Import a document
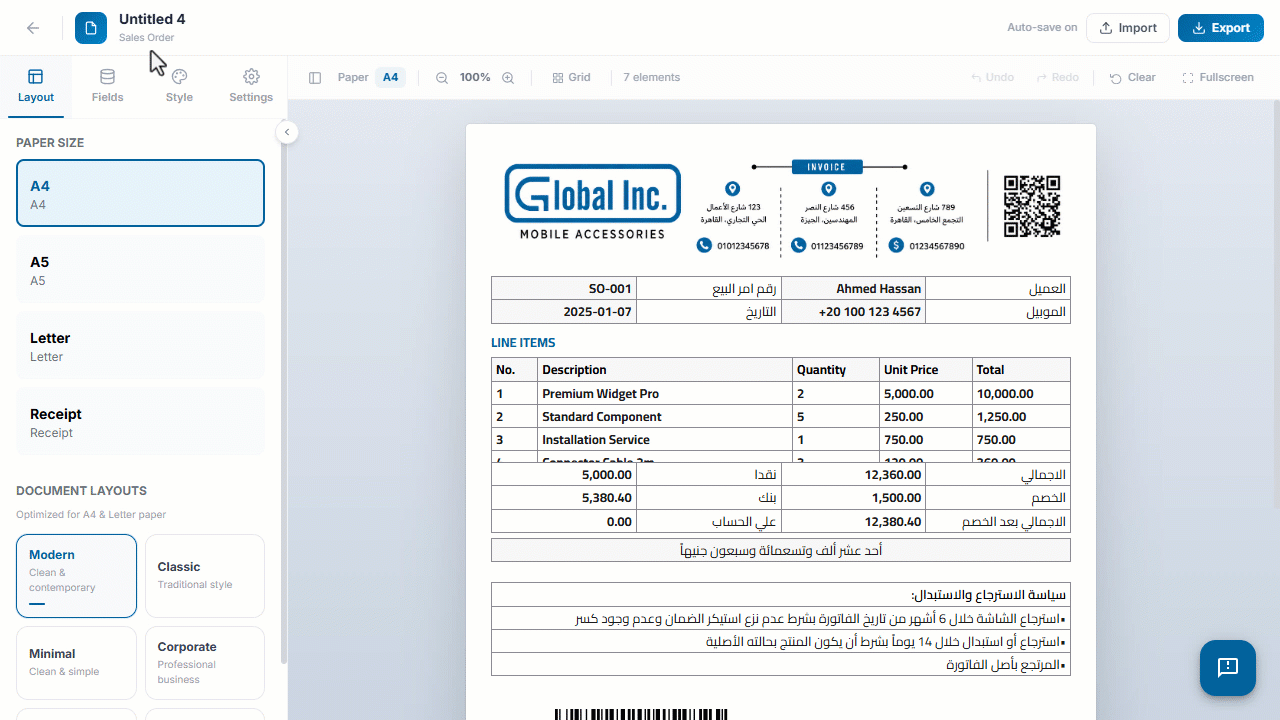This screenshot has height=720, width=1280. click(x=1128, y=28)
